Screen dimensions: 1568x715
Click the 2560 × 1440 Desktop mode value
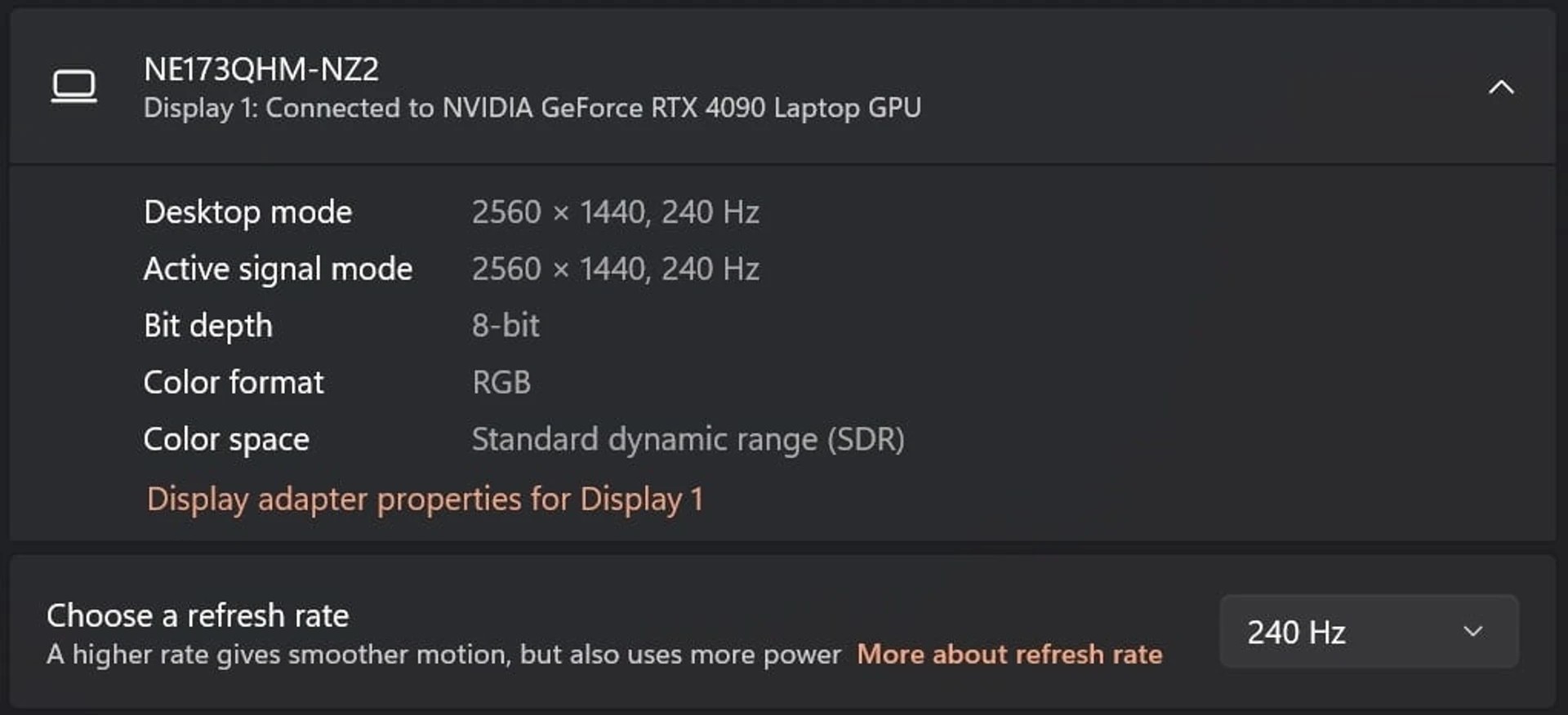[615, 212]
